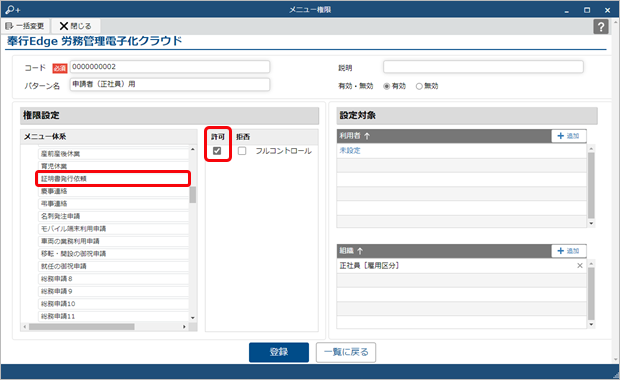Close the メニュー権限 window
Viewport: 620px width, 380px height.
[607, 10]
